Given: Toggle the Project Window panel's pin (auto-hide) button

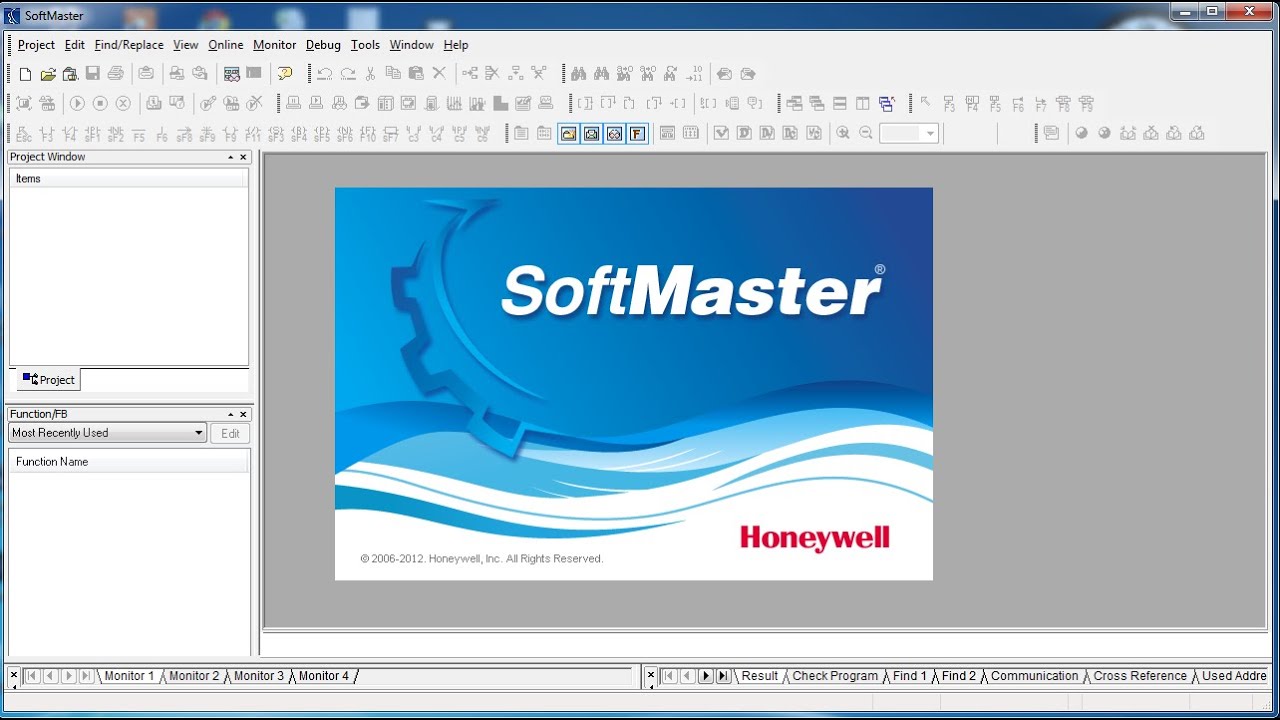Looking at the screenshot, I should tap(231, 157).
